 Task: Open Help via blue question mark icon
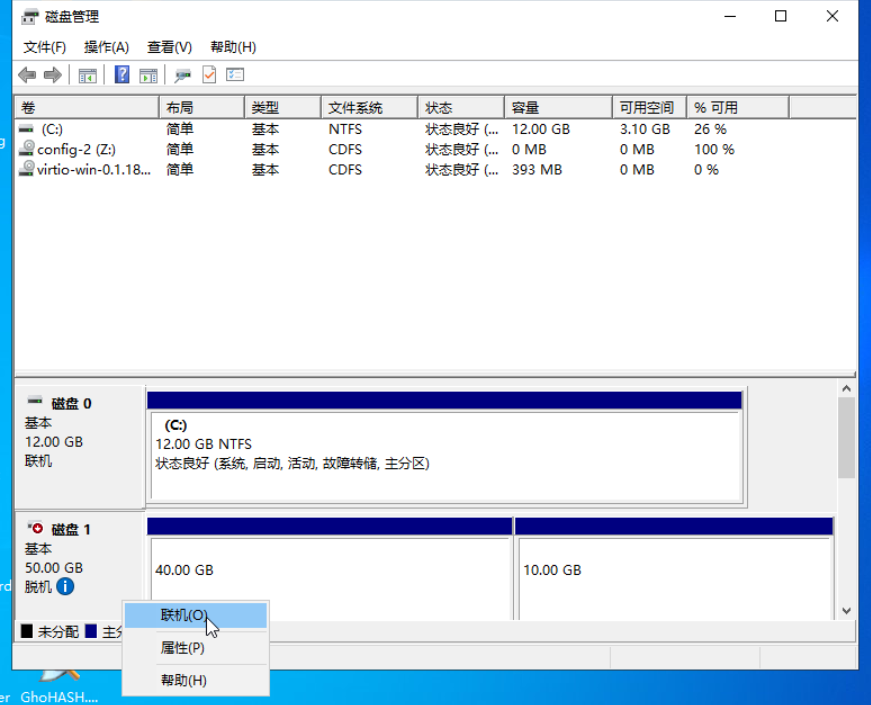(122, 75)
